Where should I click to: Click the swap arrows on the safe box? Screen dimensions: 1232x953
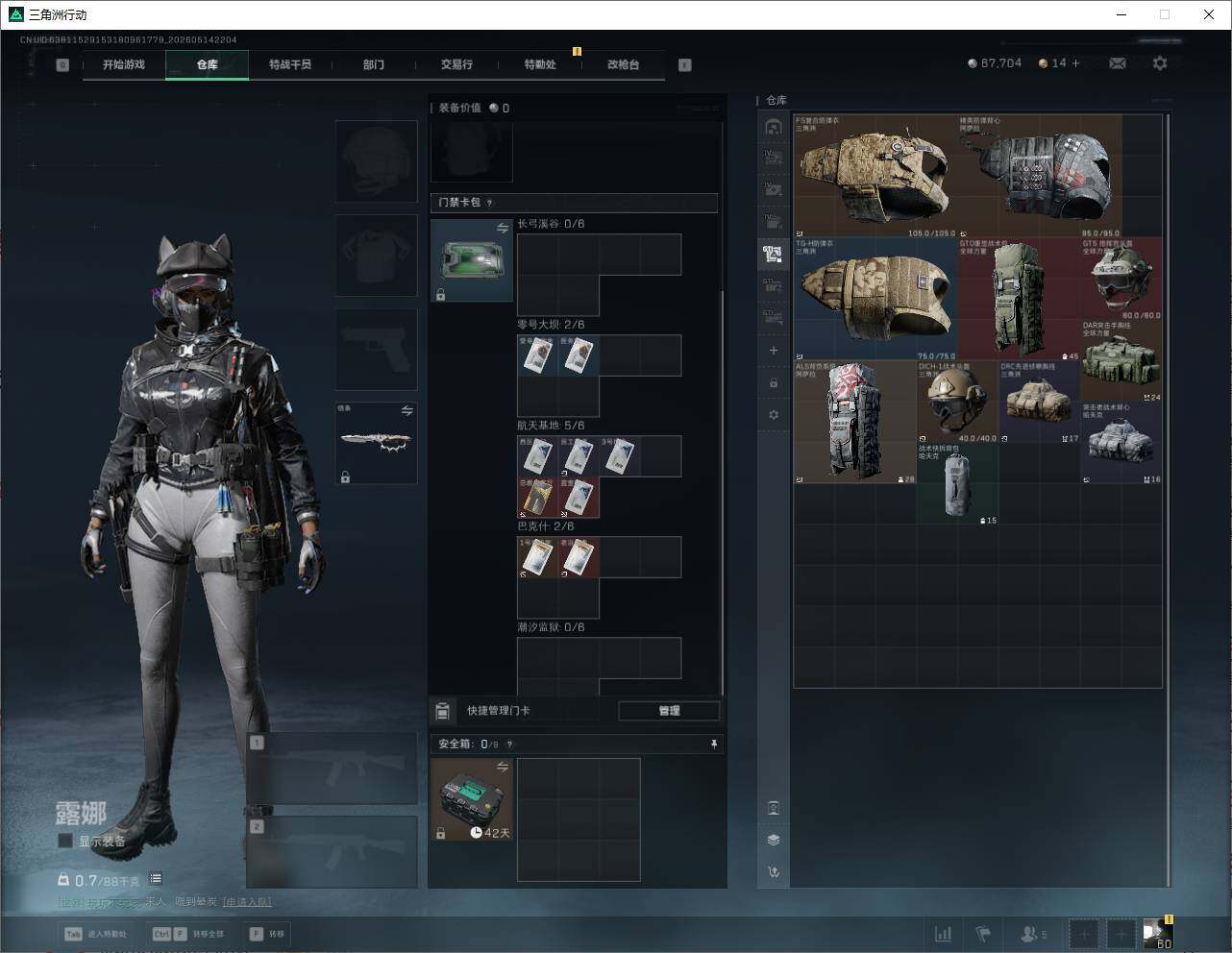503,767
